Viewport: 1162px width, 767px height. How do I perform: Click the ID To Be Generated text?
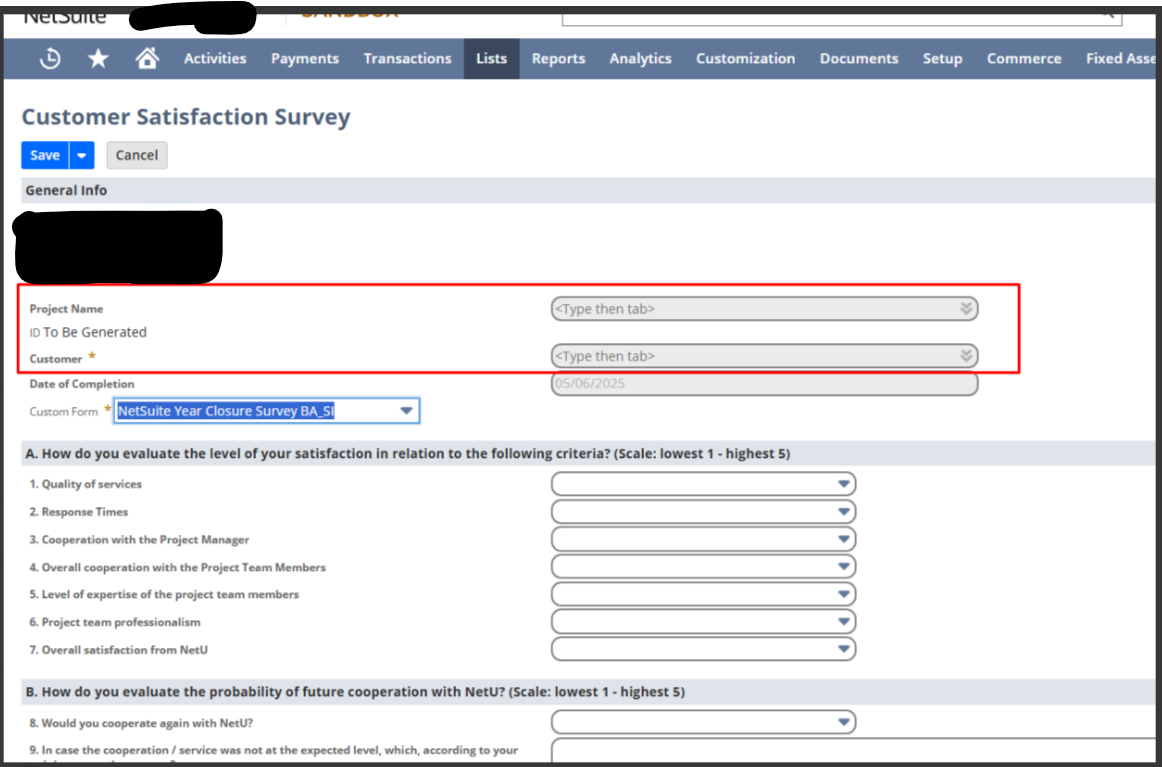tap(88, 332)
